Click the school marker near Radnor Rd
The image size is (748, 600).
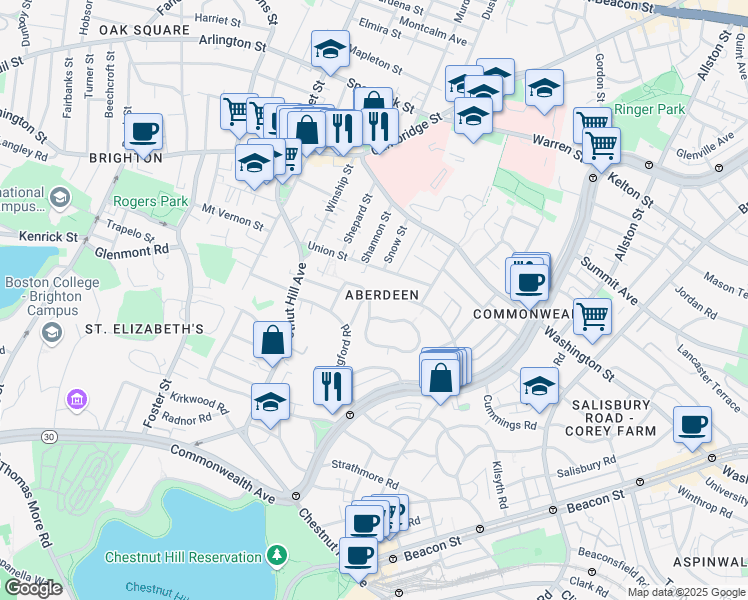pos(270,403)
